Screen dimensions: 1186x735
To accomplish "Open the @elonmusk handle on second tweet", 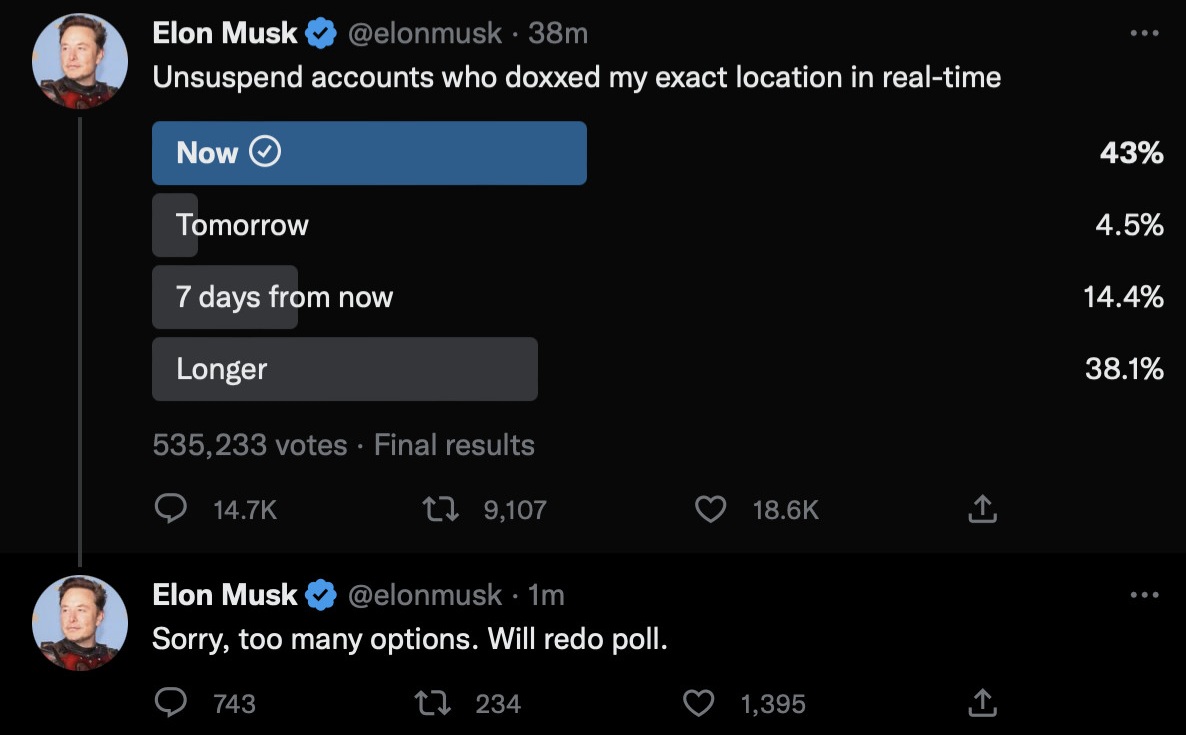I will click(424, 595).
